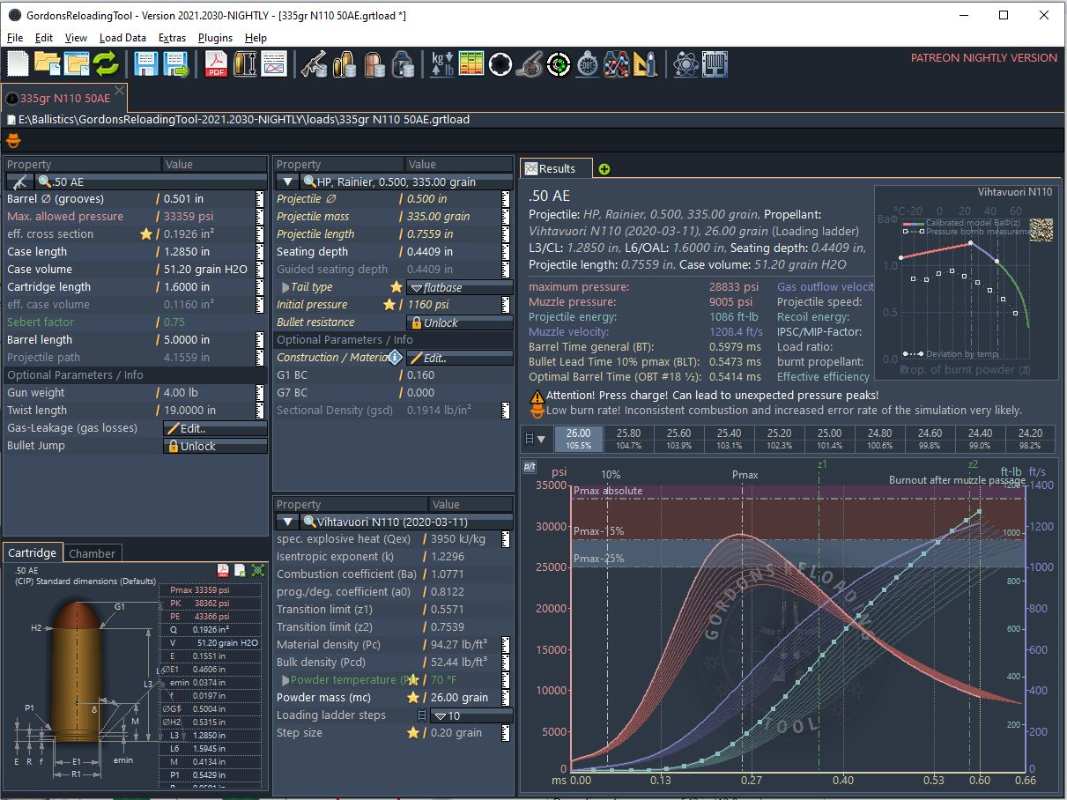Toggle the star beside Step size
Screen dimensions: 1067x800
pyautogui.click(x=412, y=733)
